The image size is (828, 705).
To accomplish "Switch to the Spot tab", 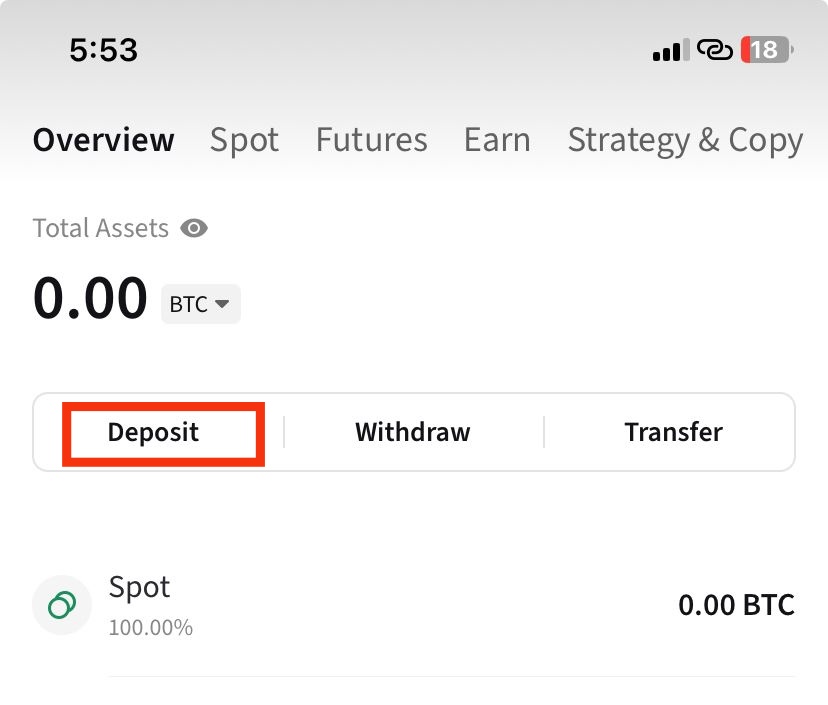I will (x=244, y=140).
